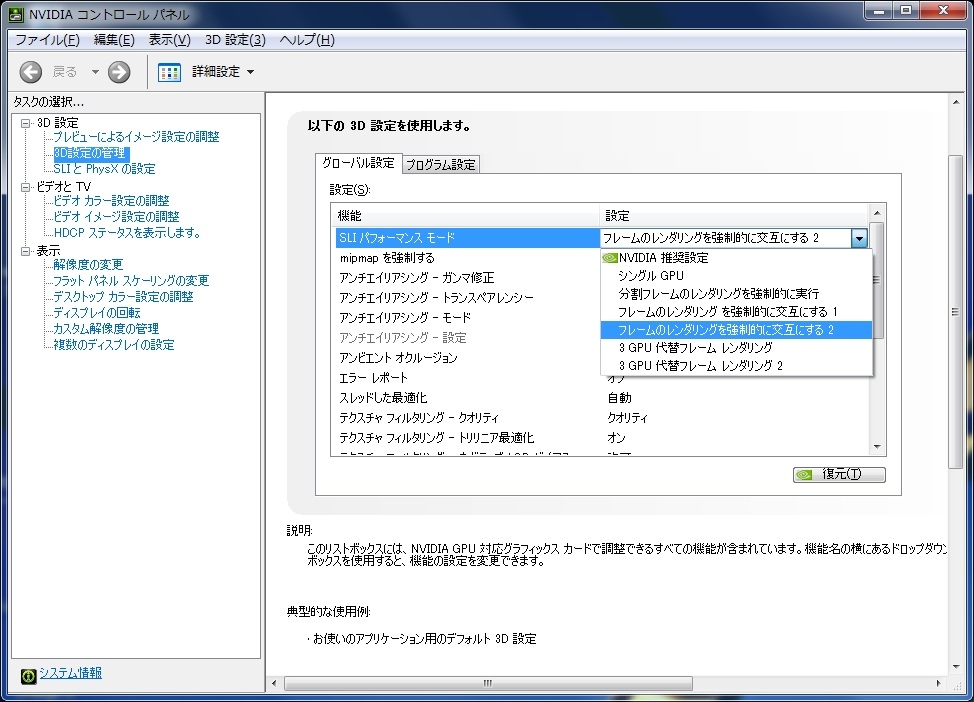Click main pane scroll-up arrow
Viewport: 974px width, 702px height.
point(956,102)
